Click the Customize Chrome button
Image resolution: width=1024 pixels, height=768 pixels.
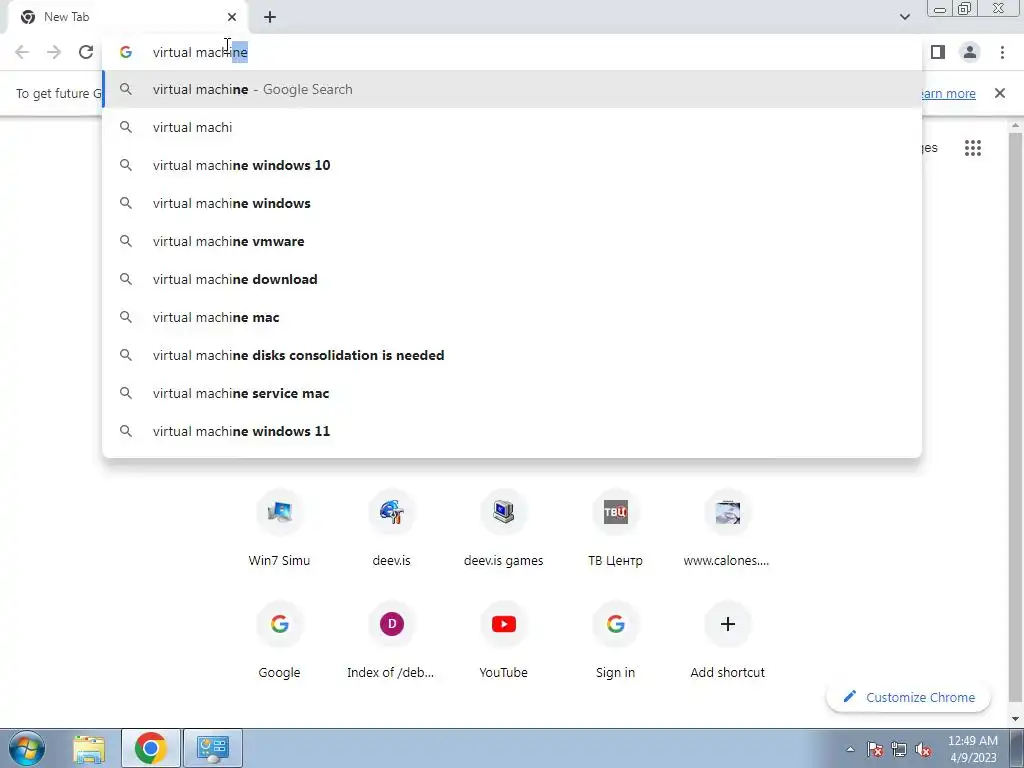[908, 697]
